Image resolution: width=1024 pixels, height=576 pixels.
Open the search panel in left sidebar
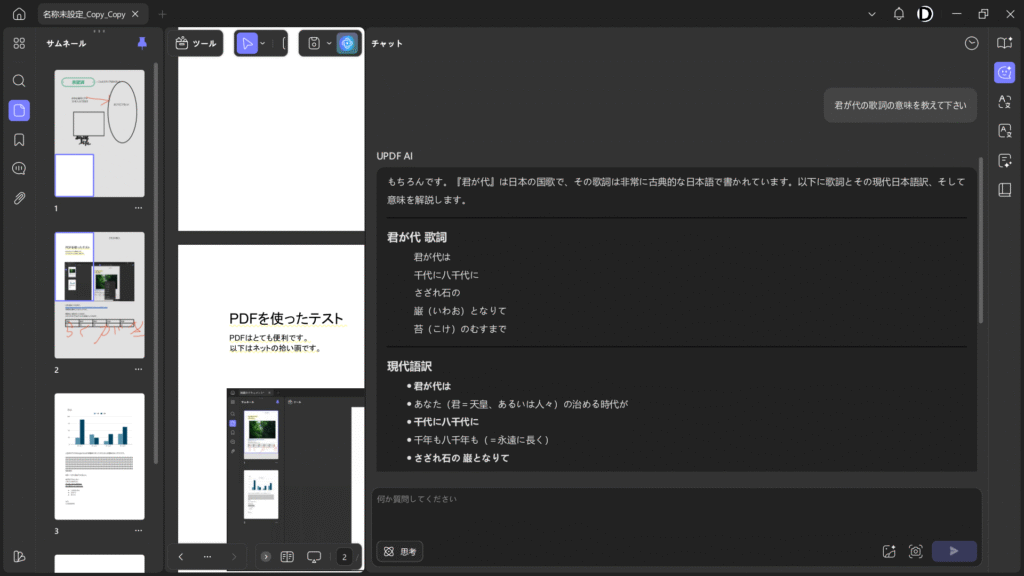coord(19,80)
